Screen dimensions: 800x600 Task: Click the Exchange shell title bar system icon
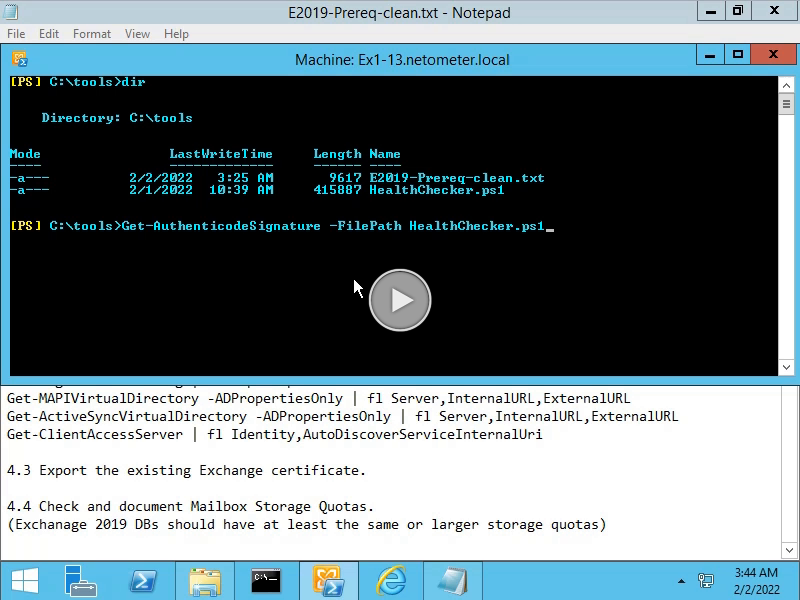point(19,59)
